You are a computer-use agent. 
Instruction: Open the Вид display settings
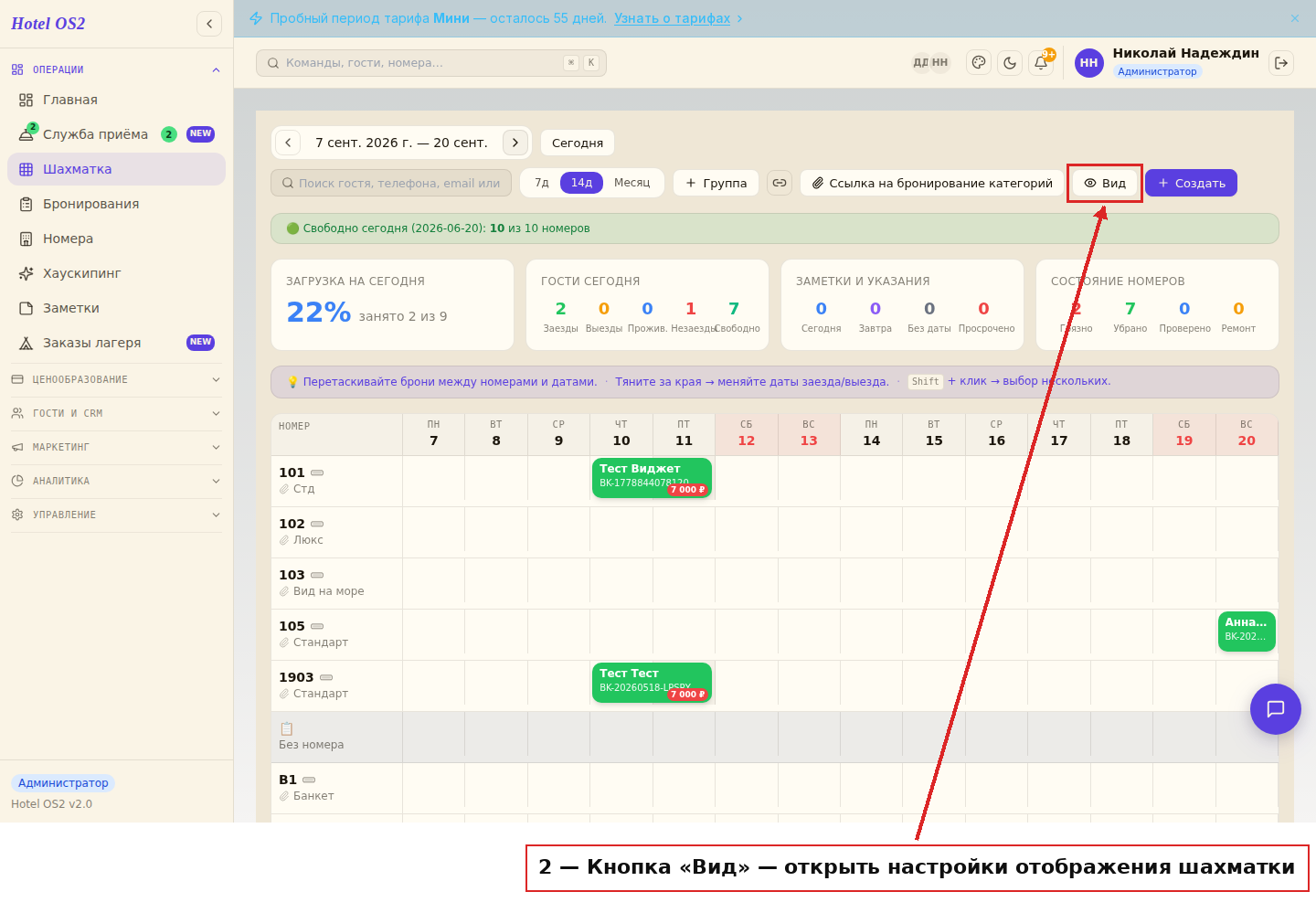(x=1105, y=183)
